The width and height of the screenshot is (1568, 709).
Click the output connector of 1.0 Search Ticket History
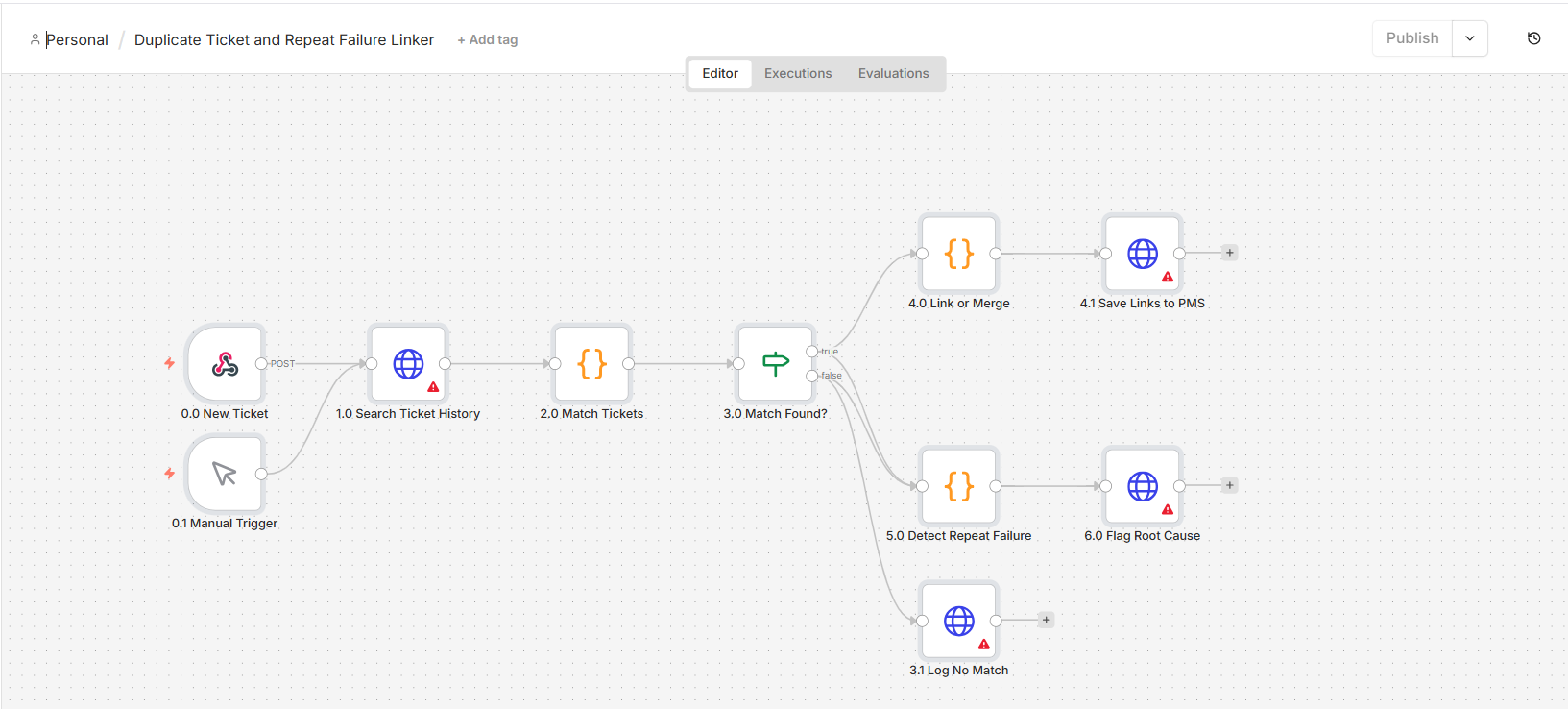[446, 363]
